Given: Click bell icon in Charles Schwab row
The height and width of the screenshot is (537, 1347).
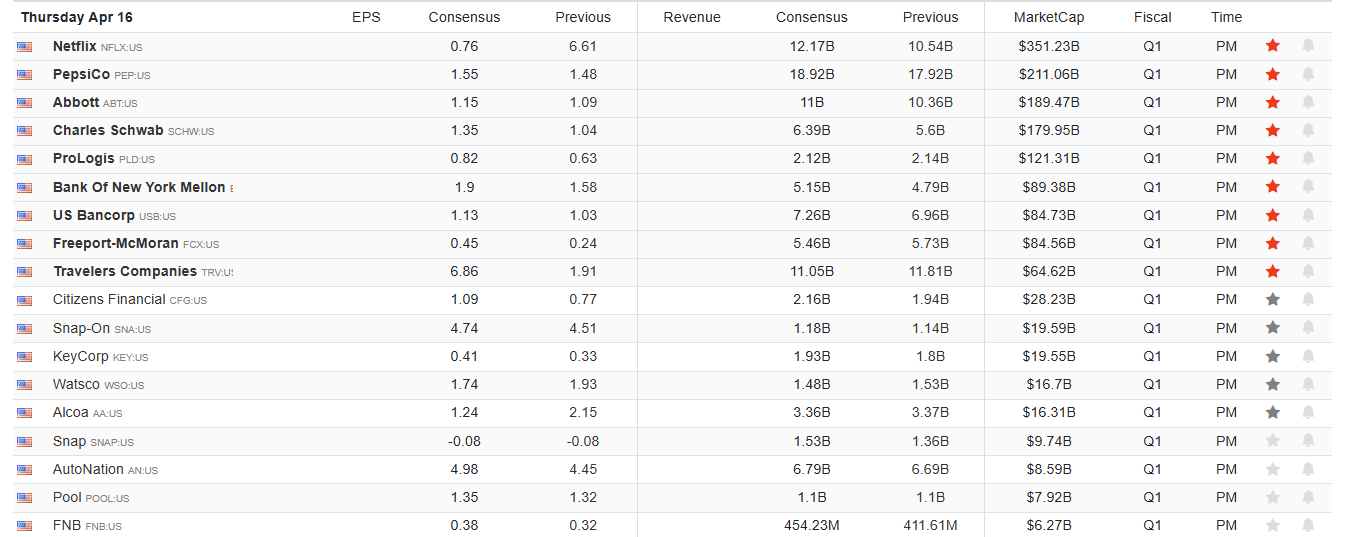Looking at the screenshot, I should coord(1308,130).
